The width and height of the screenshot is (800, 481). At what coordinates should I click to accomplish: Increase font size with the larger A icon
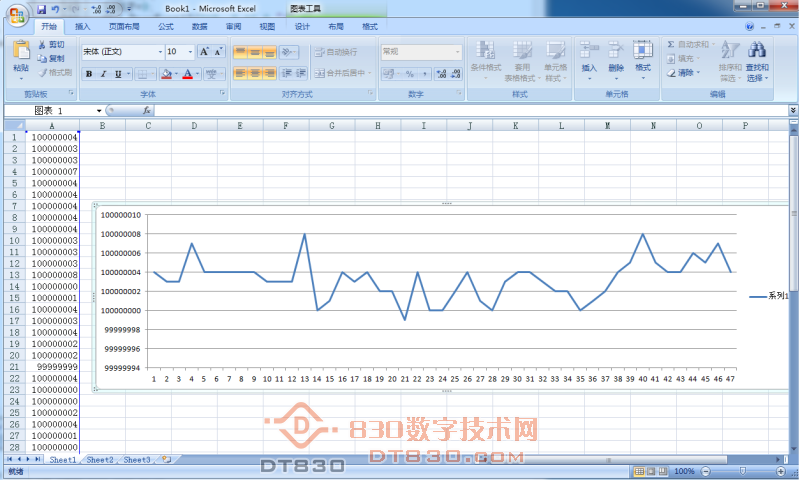pyautogui.click(x=204, y=51)
